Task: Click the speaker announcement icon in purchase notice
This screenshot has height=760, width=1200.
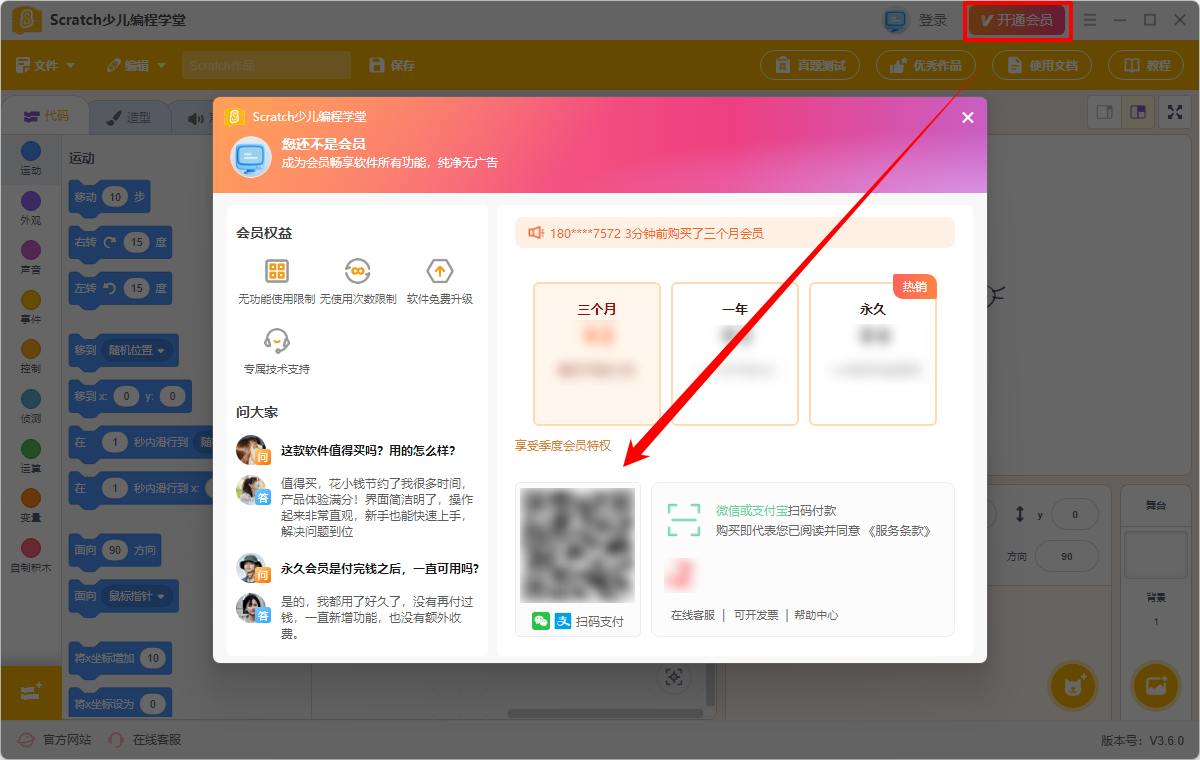Action: pyautogui.click(x=535, y=233)
